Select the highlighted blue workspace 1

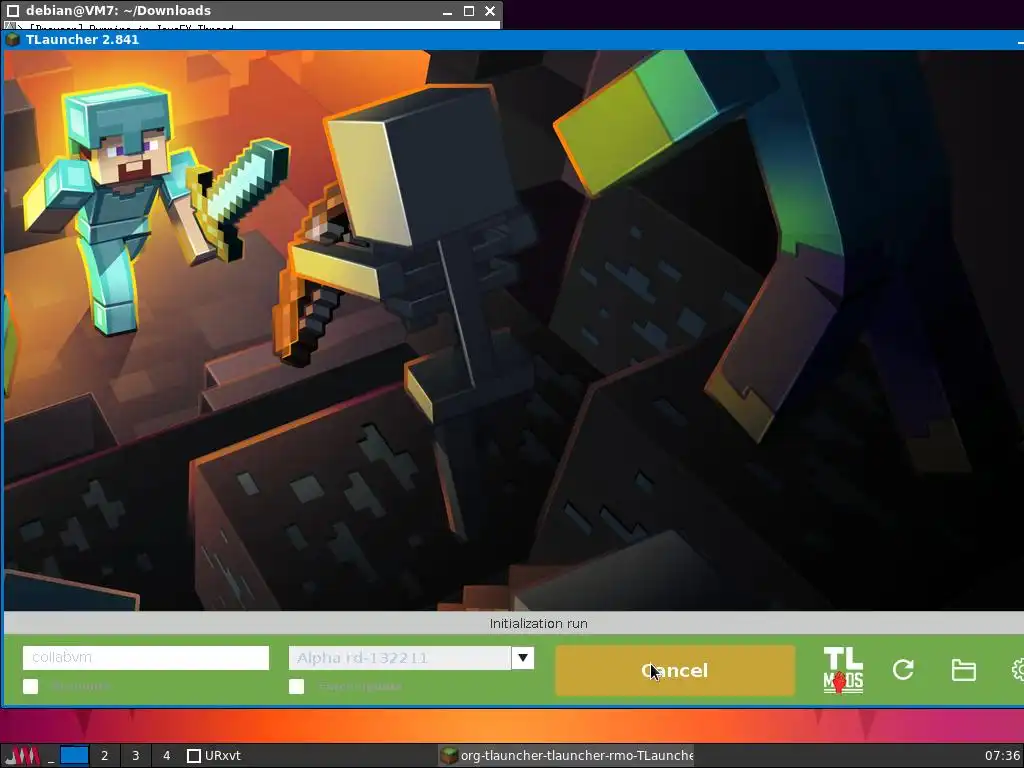74,756
